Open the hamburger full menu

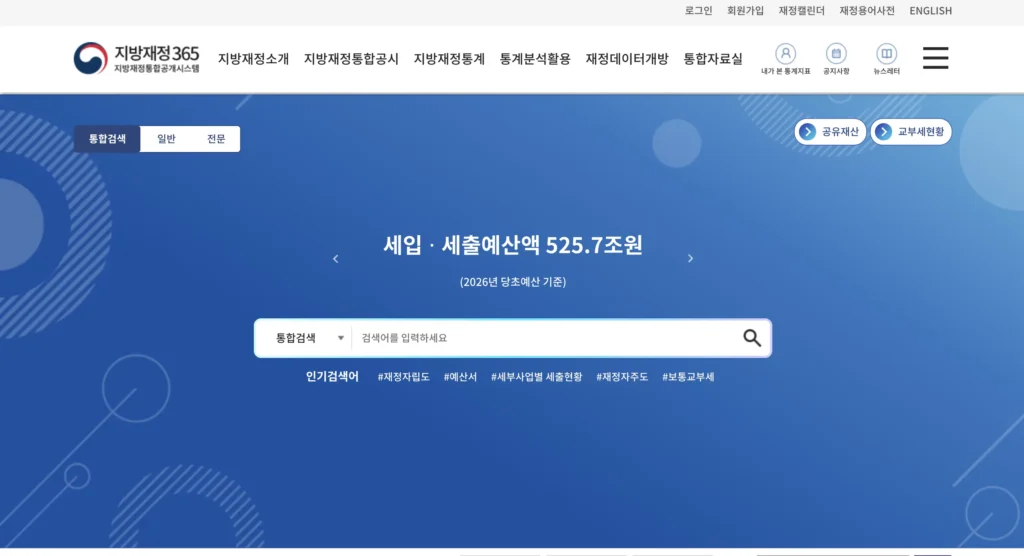point(935,58)
